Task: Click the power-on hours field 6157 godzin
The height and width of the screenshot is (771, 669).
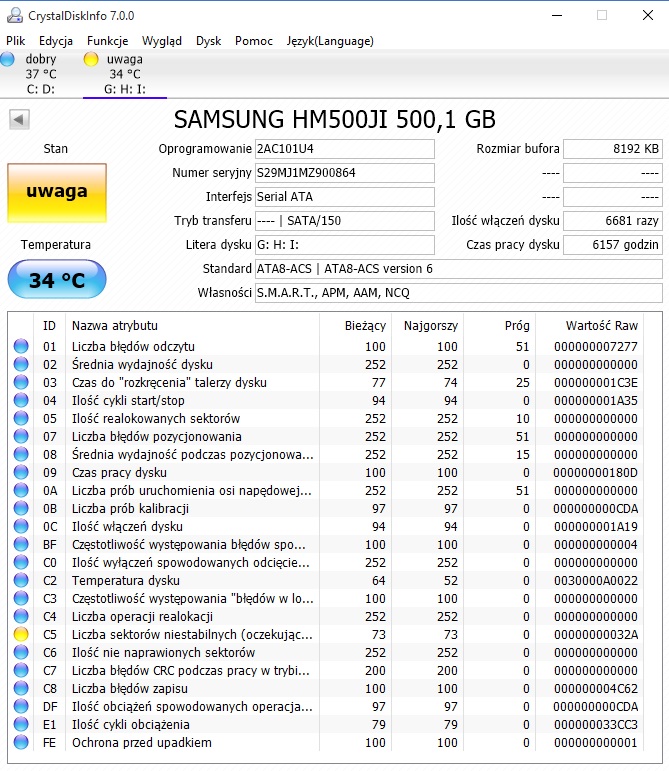Action: tap(613, 244)
